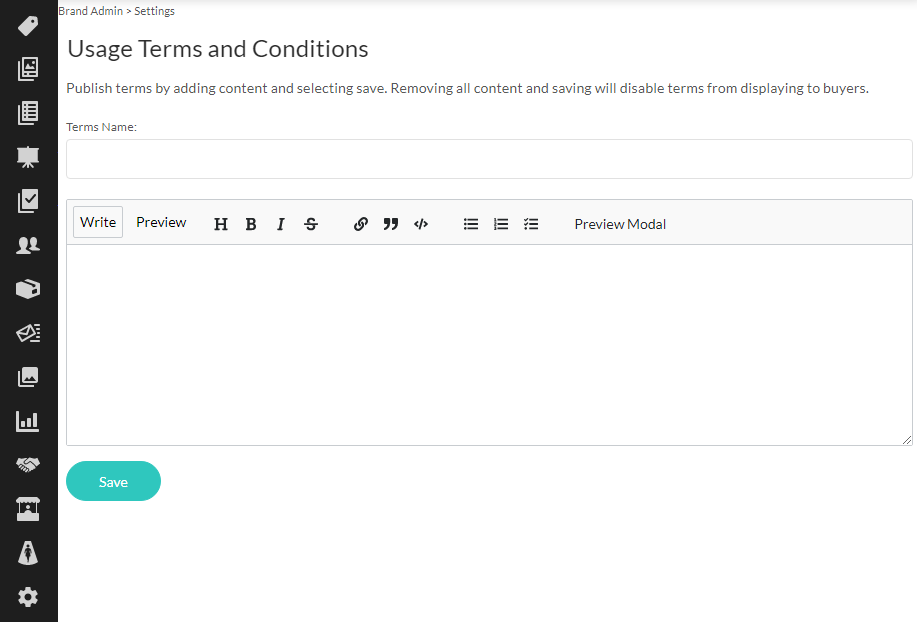Open the presentation board sidebar icon
This screenshot has width=917, height=622.
(28, 157)
